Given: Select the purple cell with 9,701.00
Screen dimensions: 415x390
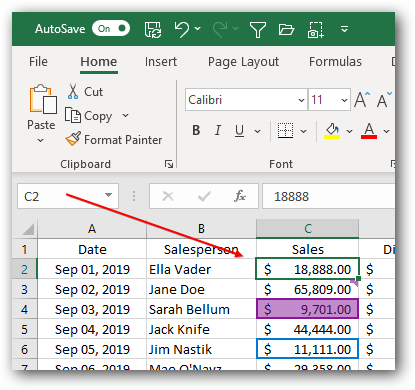Looking at the screenshot, I should coord(308,309).
